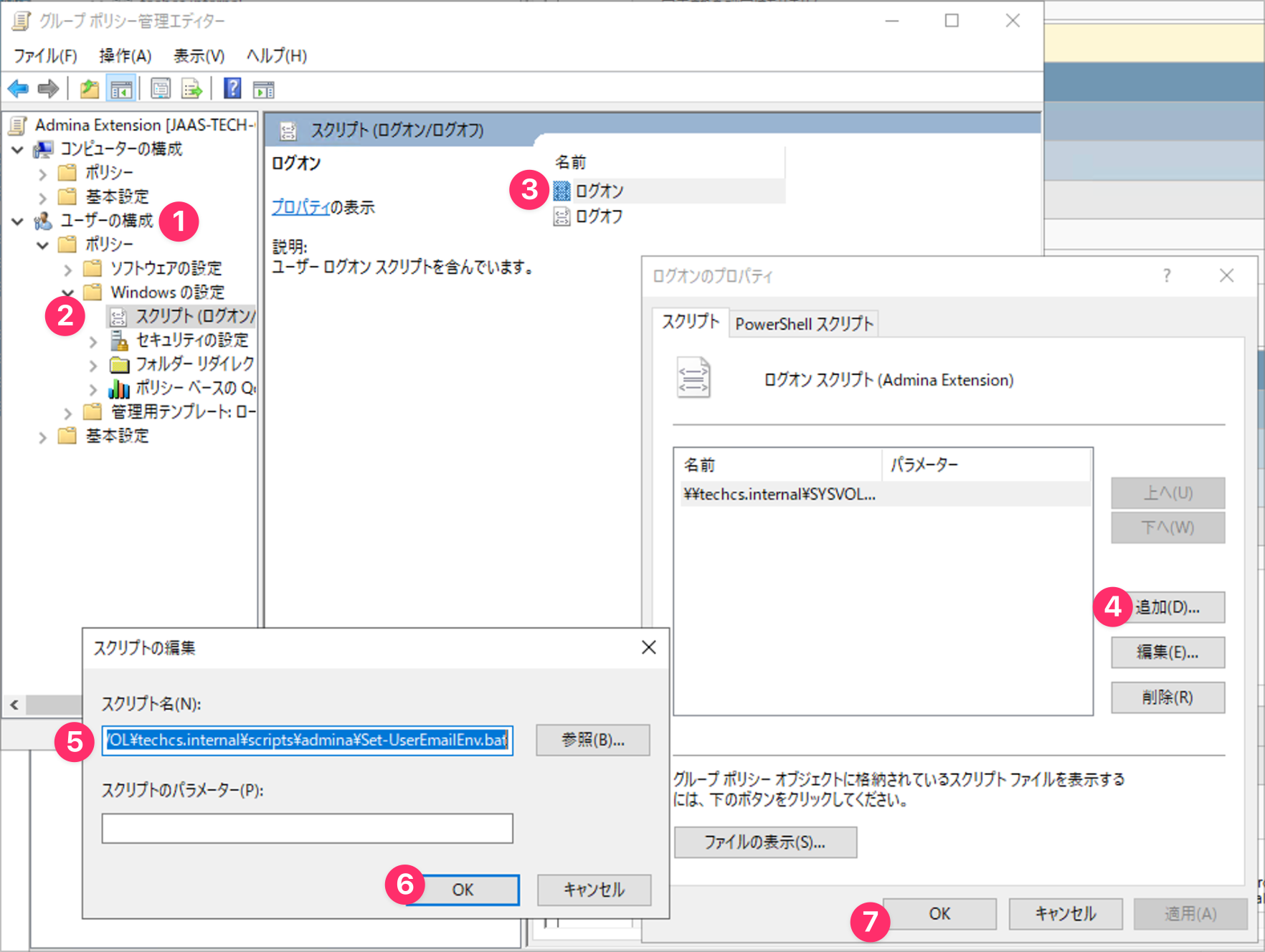Expand the ソフトウェアの設定 node
Image resolution: width=1265 pixels, height=952 pixels.
(x=68, y=270)
